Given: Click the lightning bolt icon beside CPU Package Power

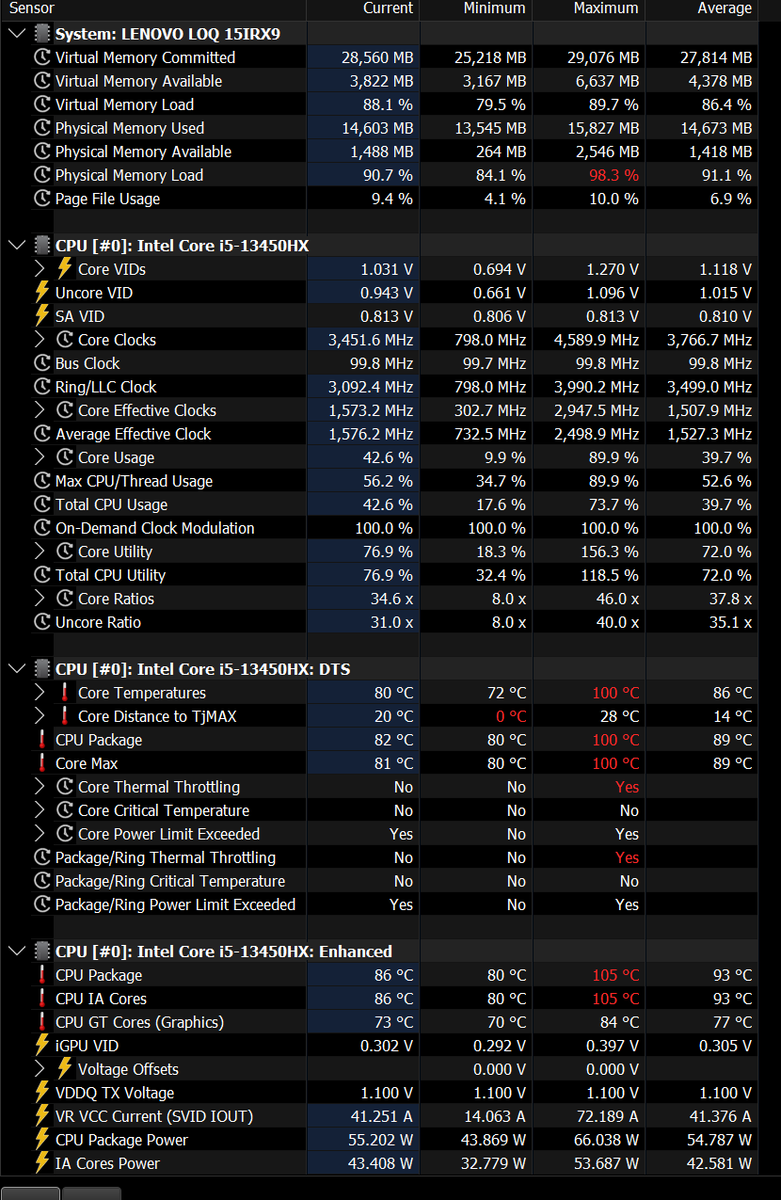Looking at the screenshot, I should [42, 1139].
